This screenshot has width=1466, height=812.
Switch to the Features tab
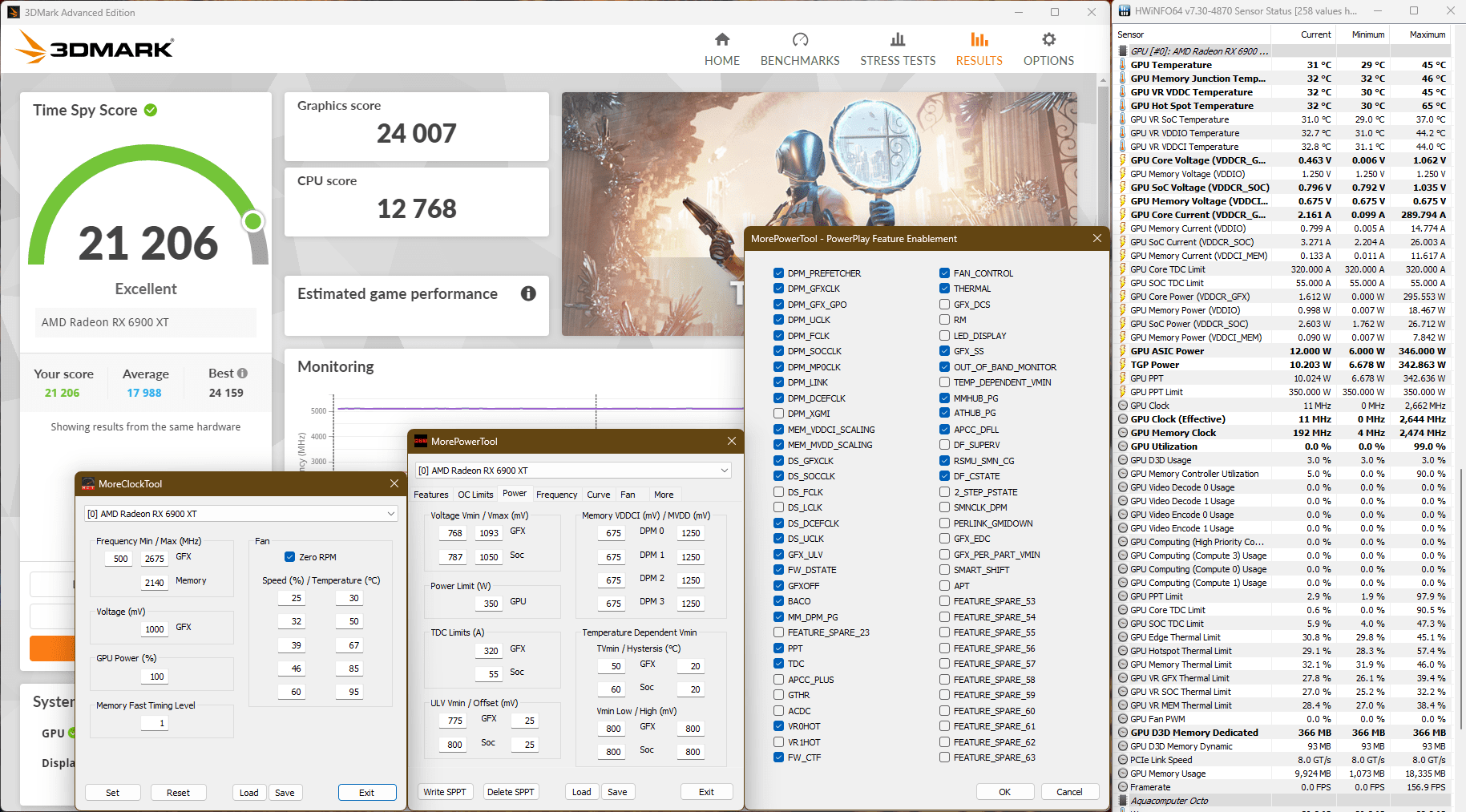(x=431, y=495)
